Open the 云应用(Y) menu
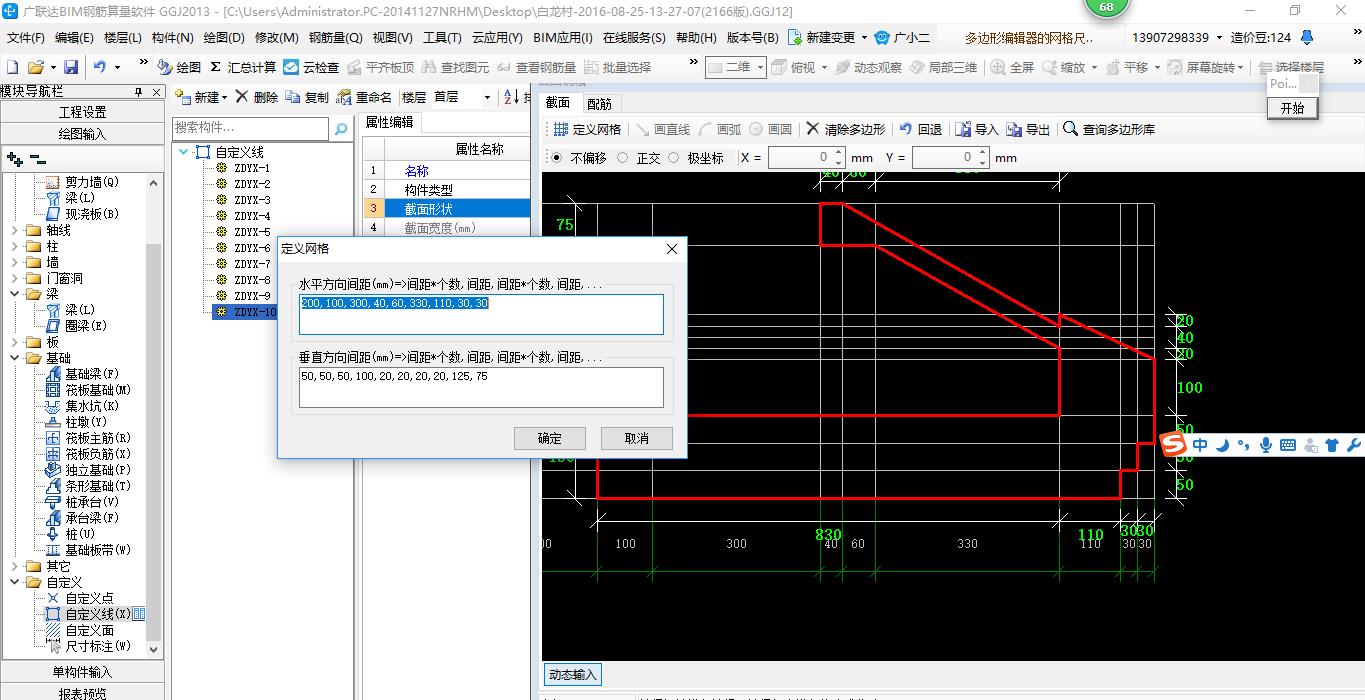Image resolution: width=1365 pixels, height=700 pixels. tap(497, 37)
